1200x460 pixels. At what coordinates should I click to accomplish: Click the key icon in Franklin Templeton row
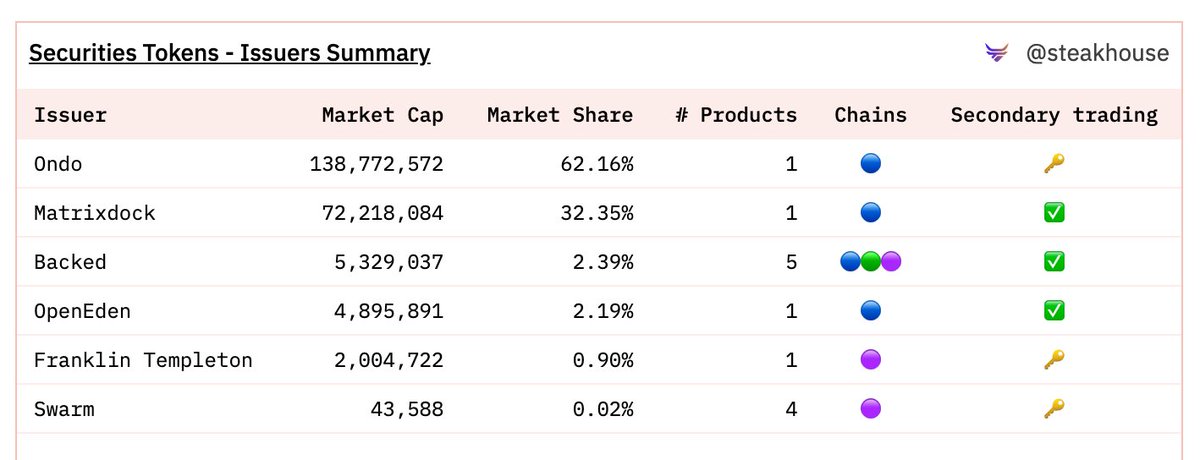(1054, 359)
